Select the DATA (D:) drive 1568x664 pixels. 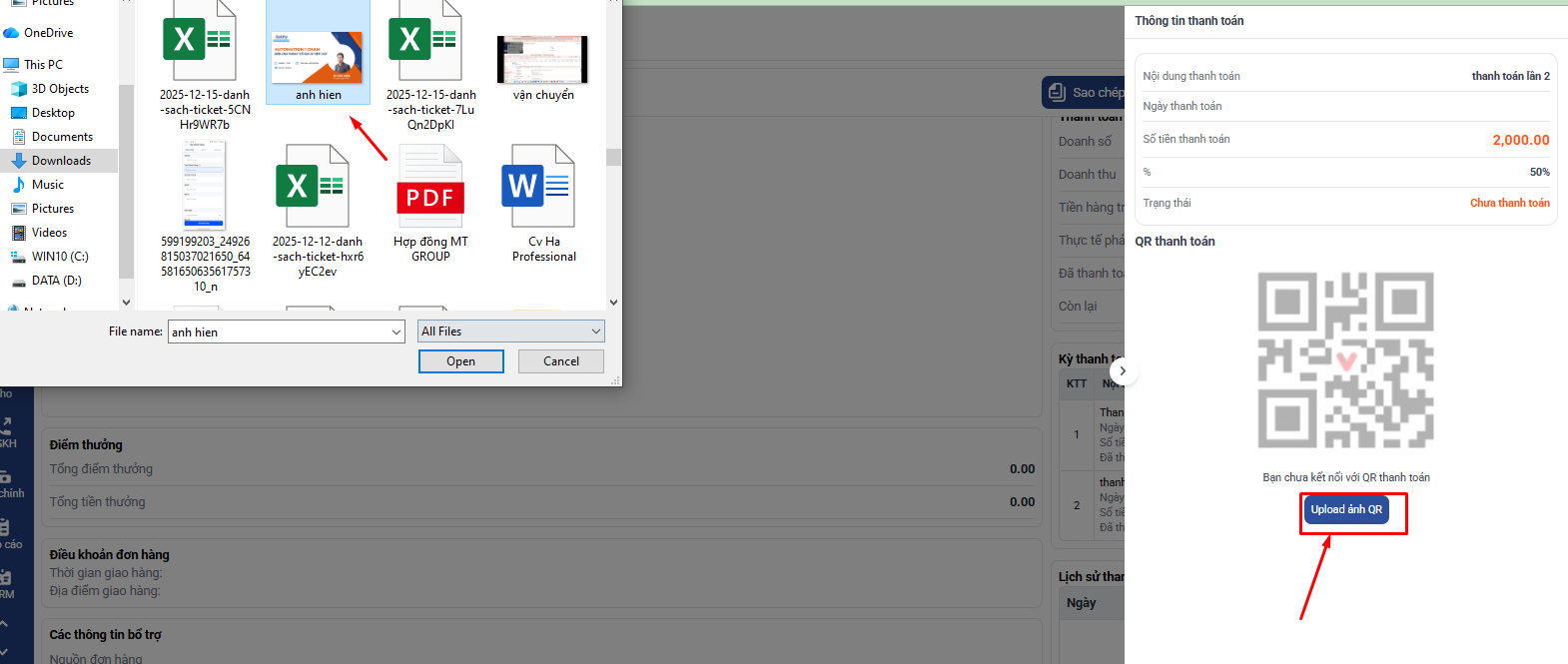[x=56, y=281]
